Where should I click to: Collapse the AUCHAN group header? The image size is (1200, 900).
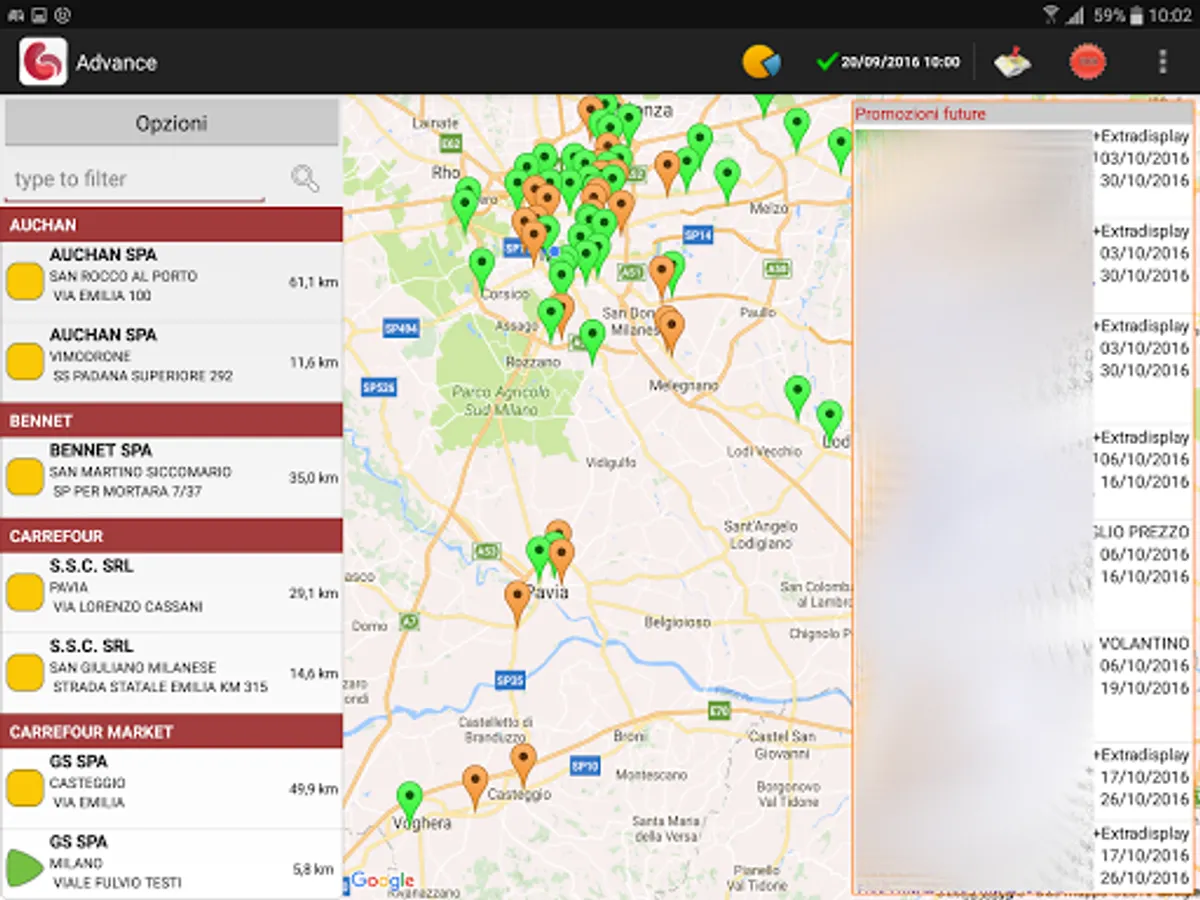pyautogui.click(x=171, y=225)
